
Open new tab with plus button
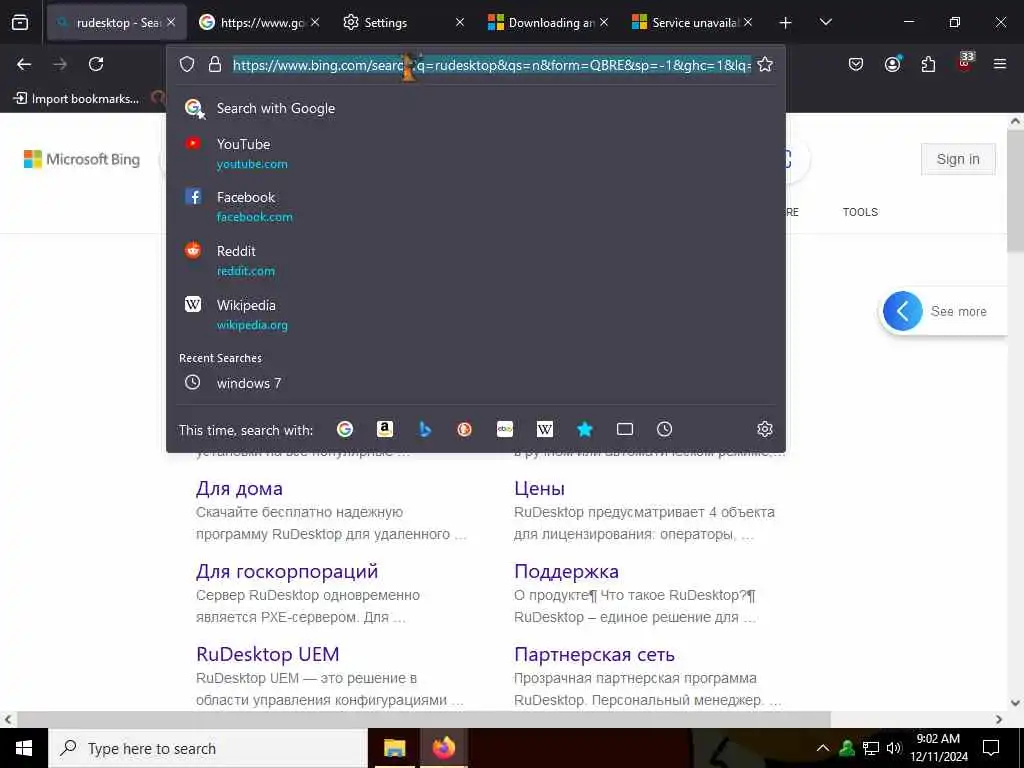click(x=786, y=23)
